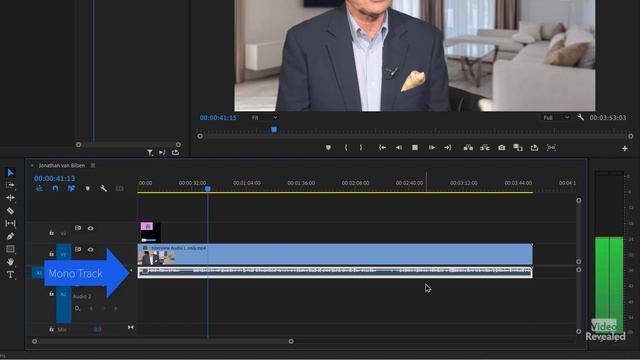Lock the V1 track

(51, 254)
